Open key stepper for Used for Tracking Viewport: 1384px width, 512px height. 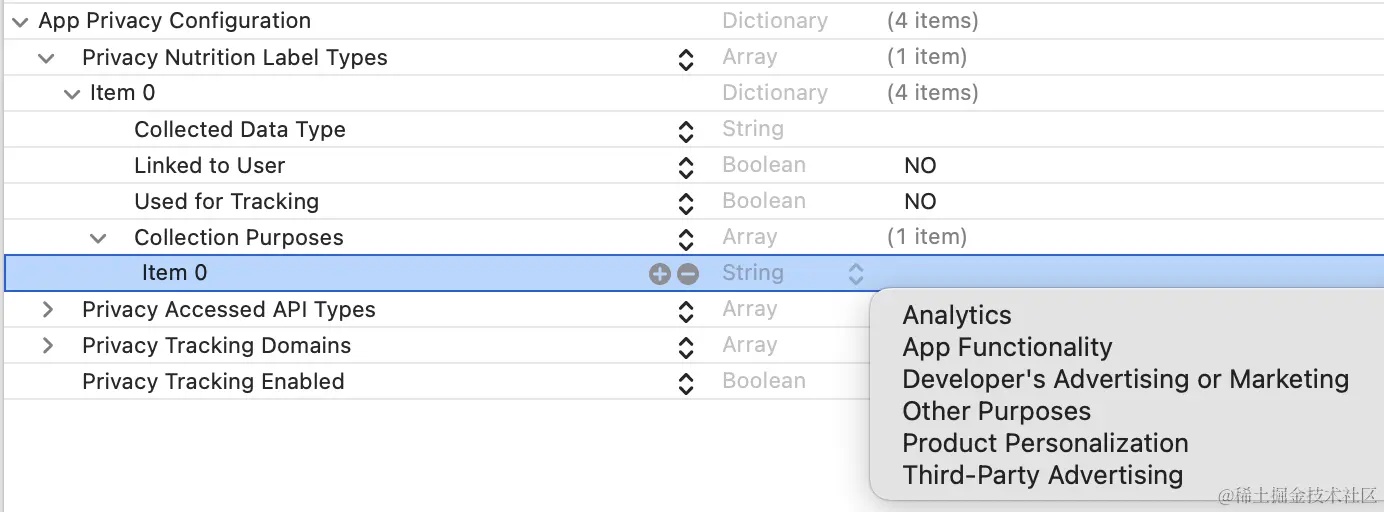(x=686, y=203)
